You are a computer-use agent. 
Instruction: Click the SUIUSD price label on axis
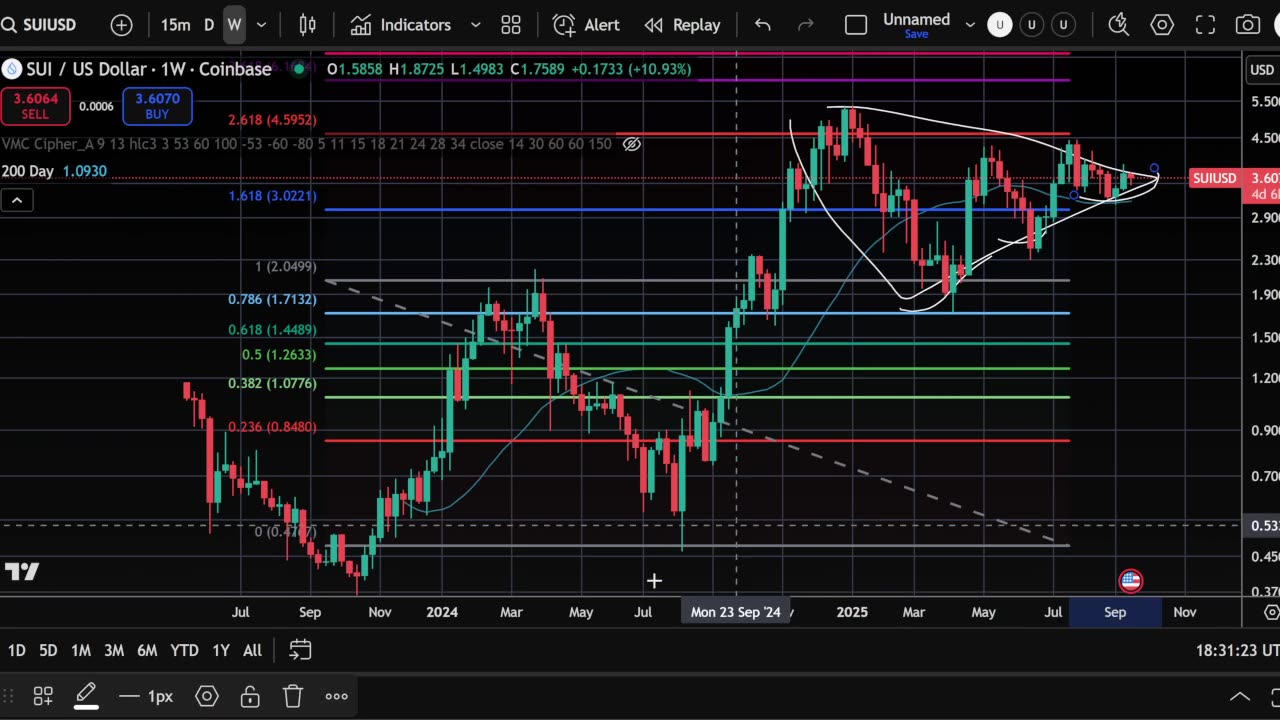(x=1215, y=178)
